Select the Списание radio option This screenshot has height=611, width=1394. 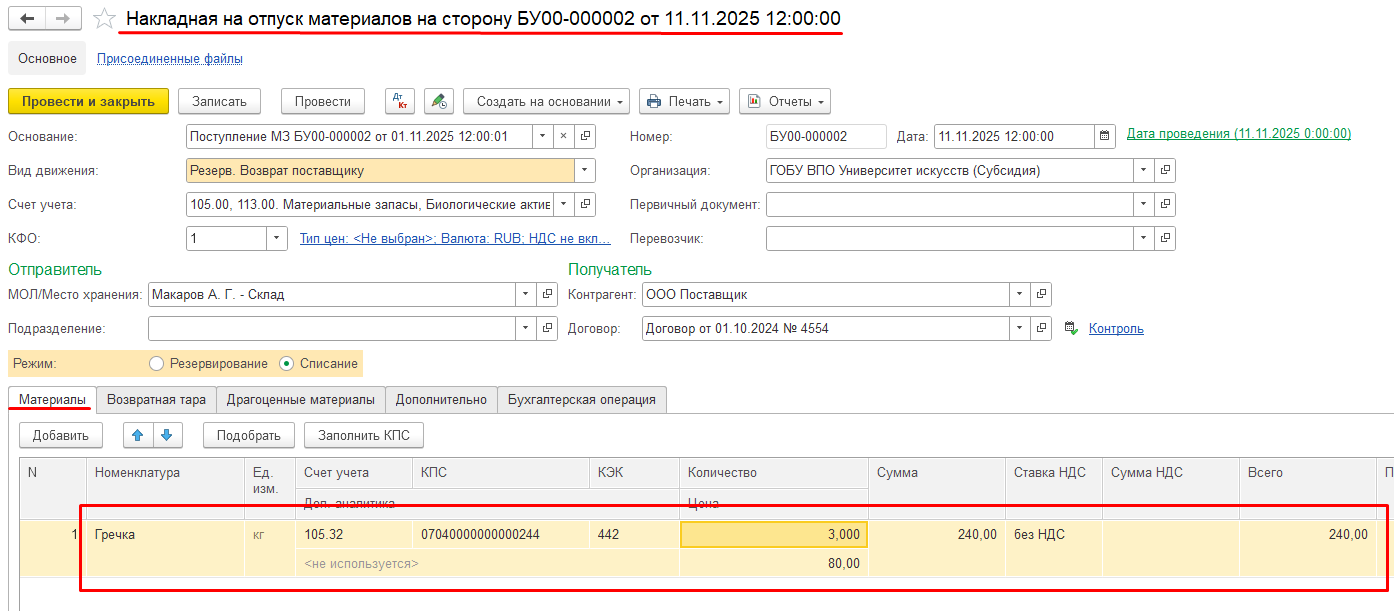[287, 363]
